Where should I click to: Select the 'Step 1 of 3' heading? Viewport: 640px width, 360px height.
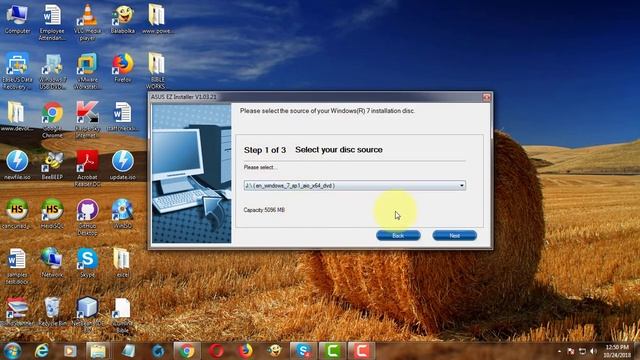[x=265, y=150]
